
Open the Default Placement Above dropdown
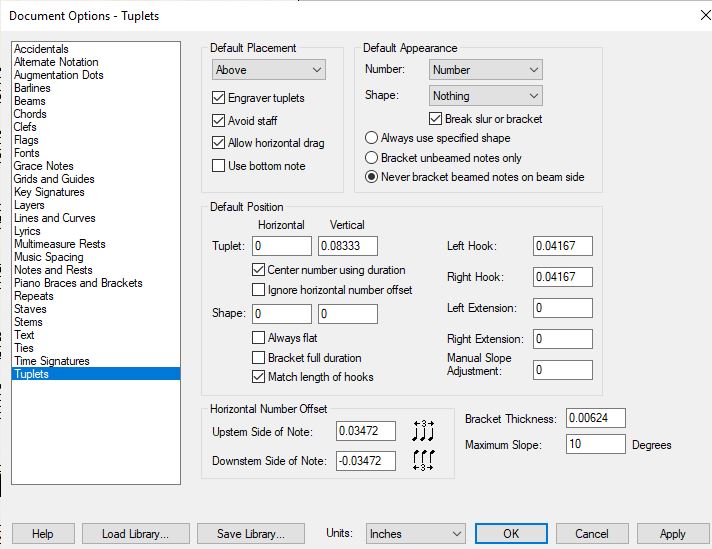click(269, 70)
